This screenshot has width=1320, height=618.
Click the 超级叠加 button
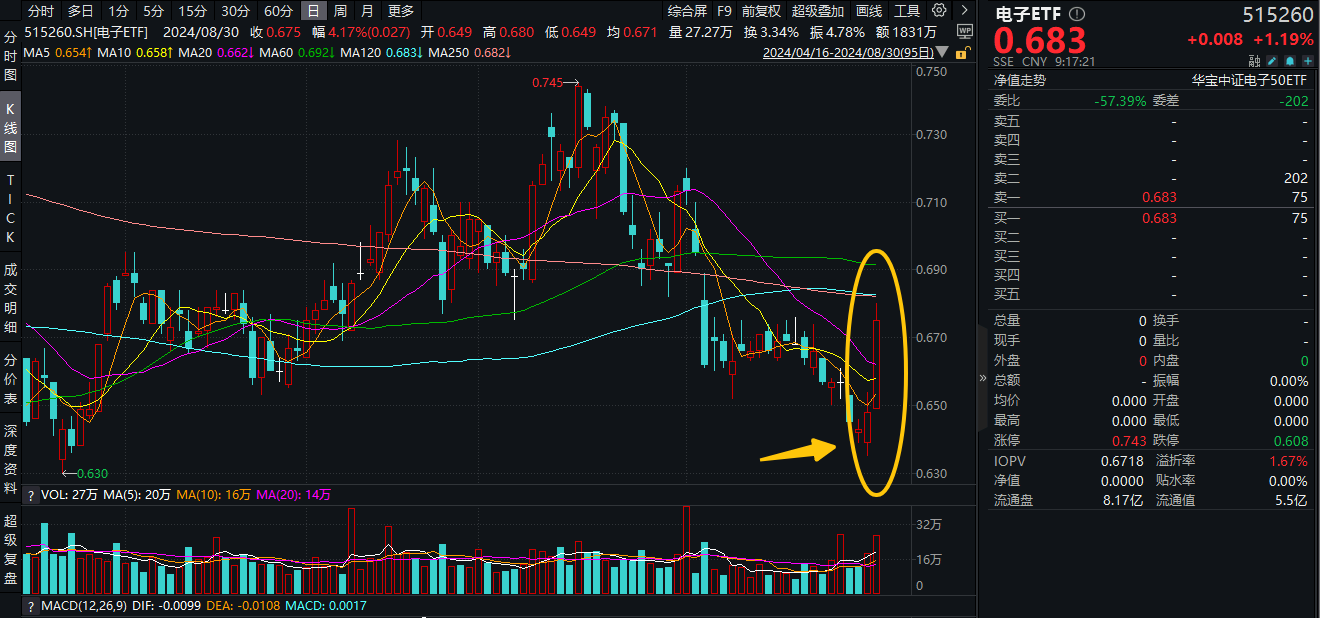[817, 11]
